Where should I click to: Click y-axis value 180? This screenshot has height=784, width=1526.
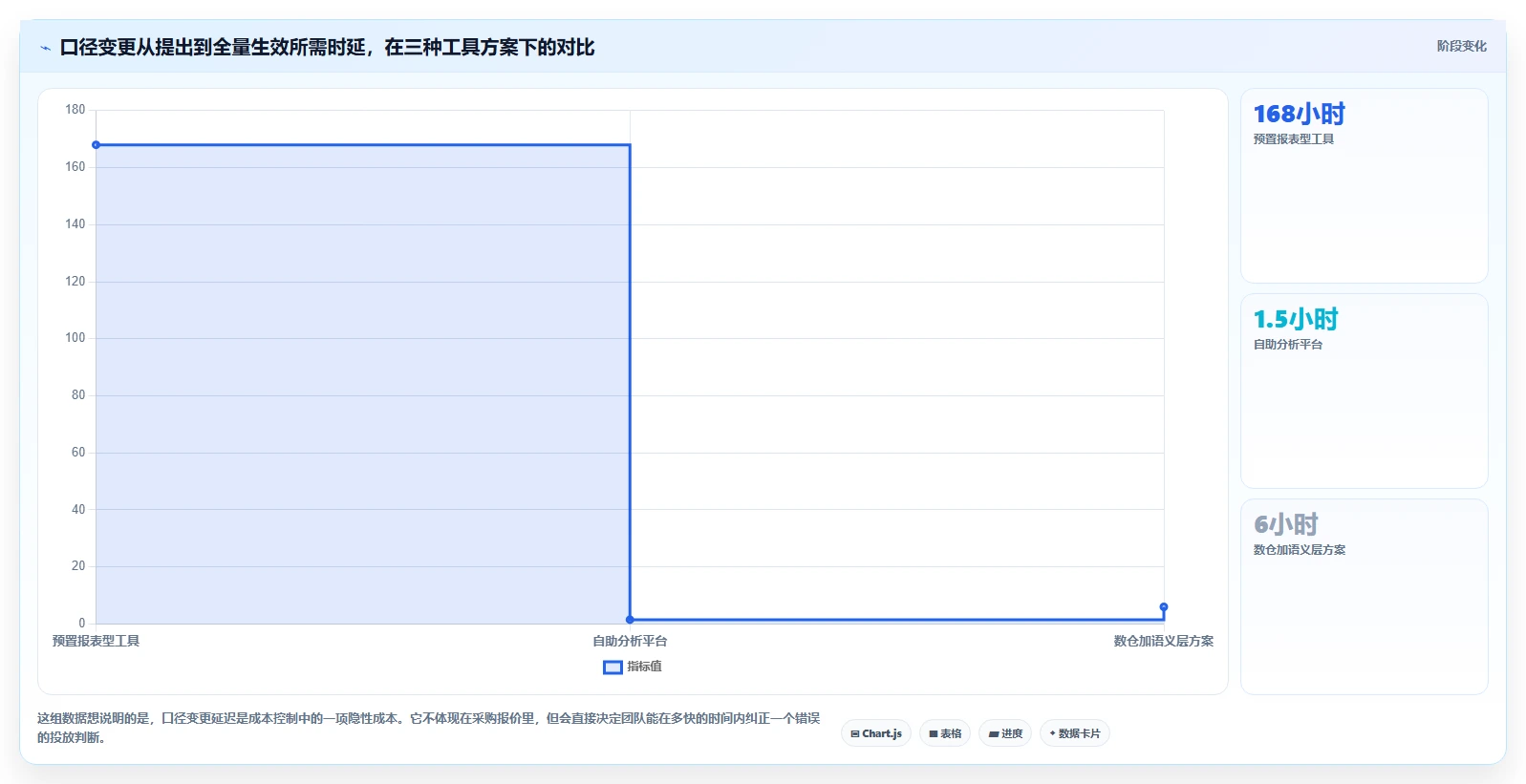tap(75, 110)
